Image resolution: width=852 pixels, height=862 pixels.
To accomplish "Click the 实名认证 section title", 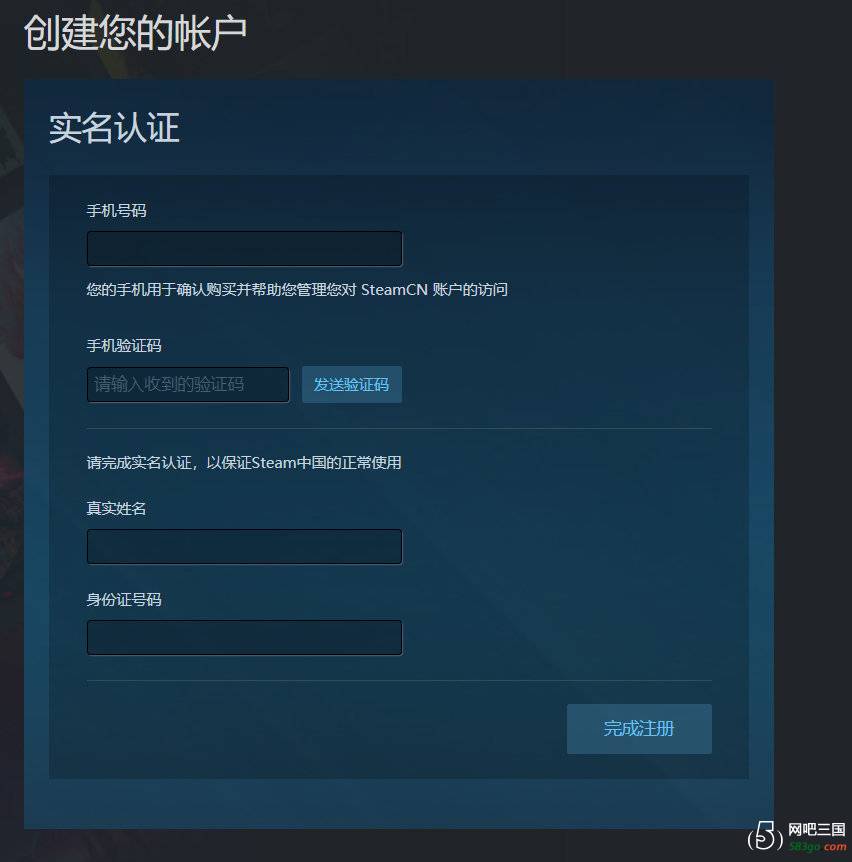I will point(114,128).
